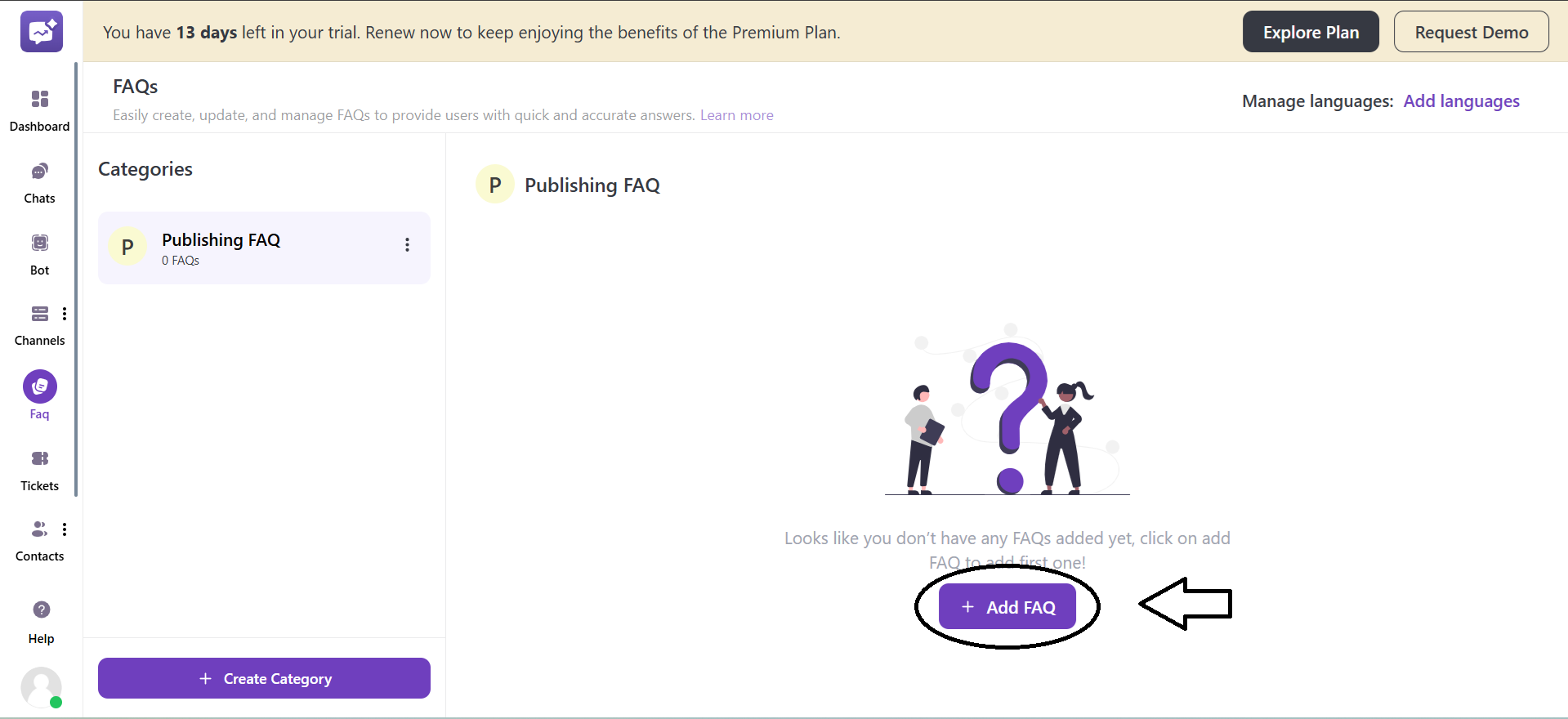Click the app logo icon
1568x719 pixels.
[41, 32]
